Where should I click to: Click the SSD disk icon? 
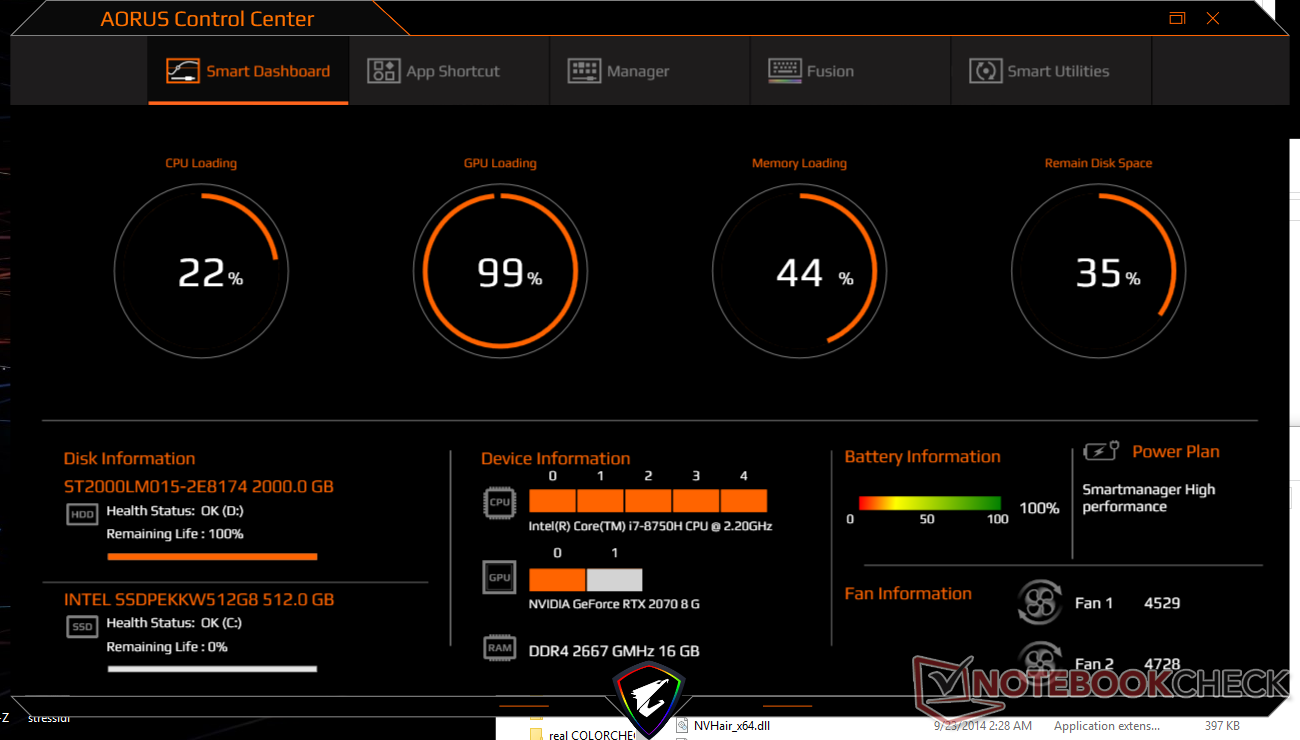(82, 627)
